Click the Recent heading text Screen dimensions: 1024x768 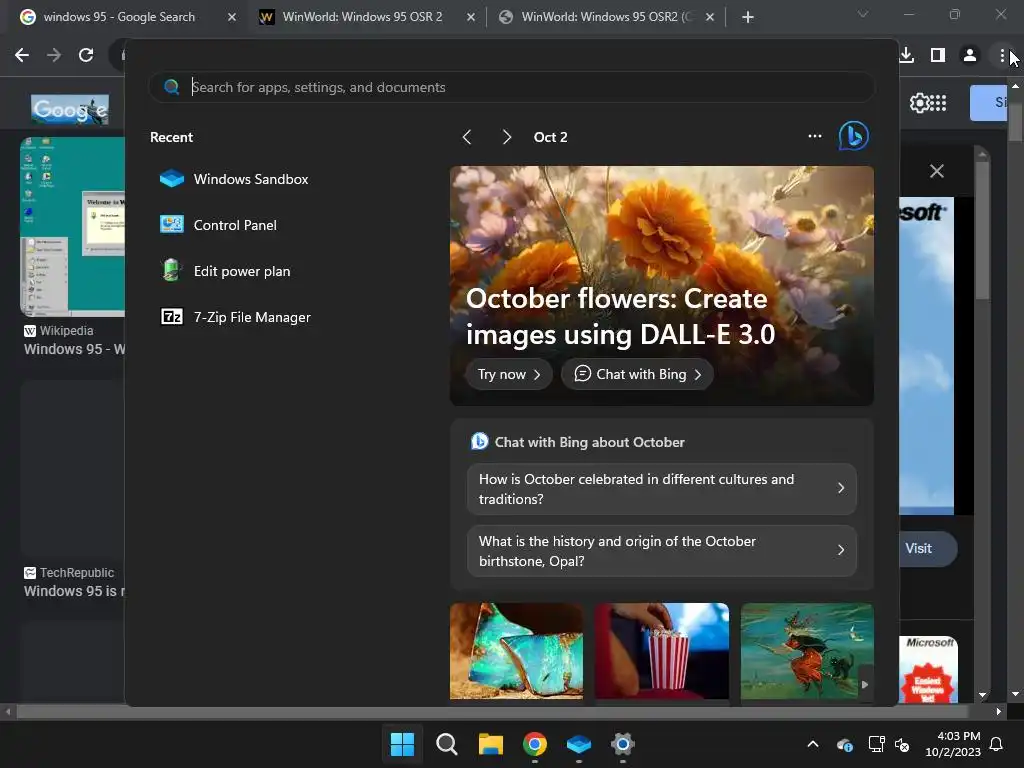coord(171,137)
